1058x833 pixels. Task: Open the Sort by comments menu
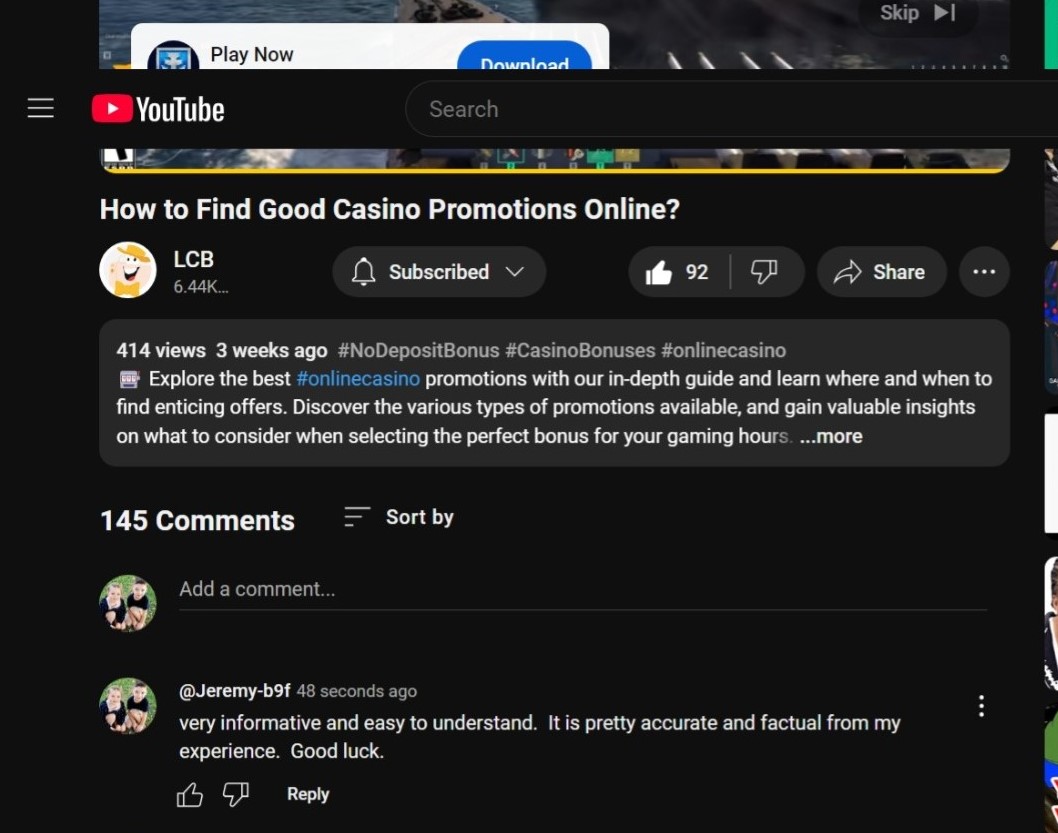click(x=399, y=517)
